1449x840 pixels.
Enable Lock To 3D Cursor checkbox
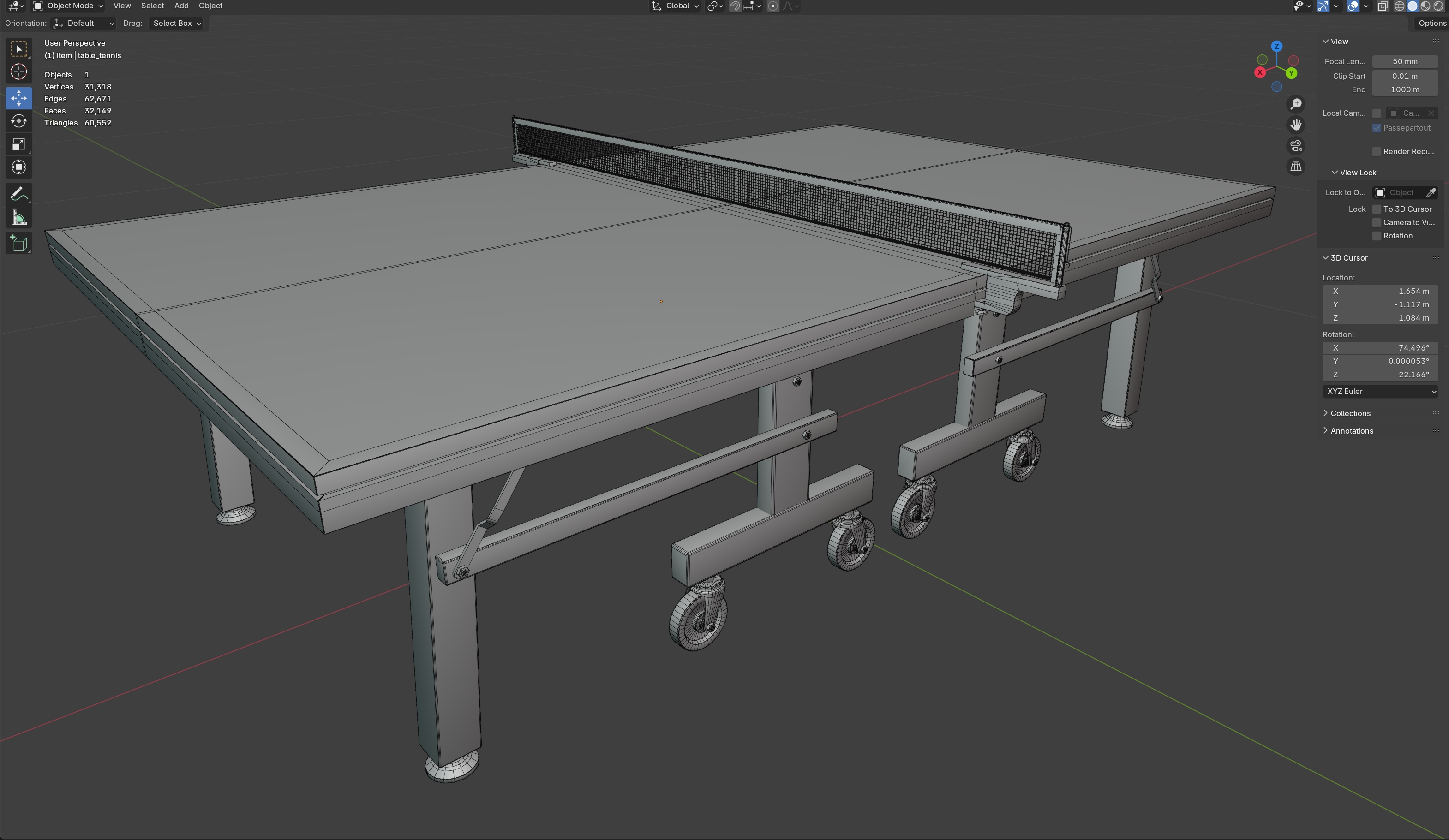(x=1377, y=209)
